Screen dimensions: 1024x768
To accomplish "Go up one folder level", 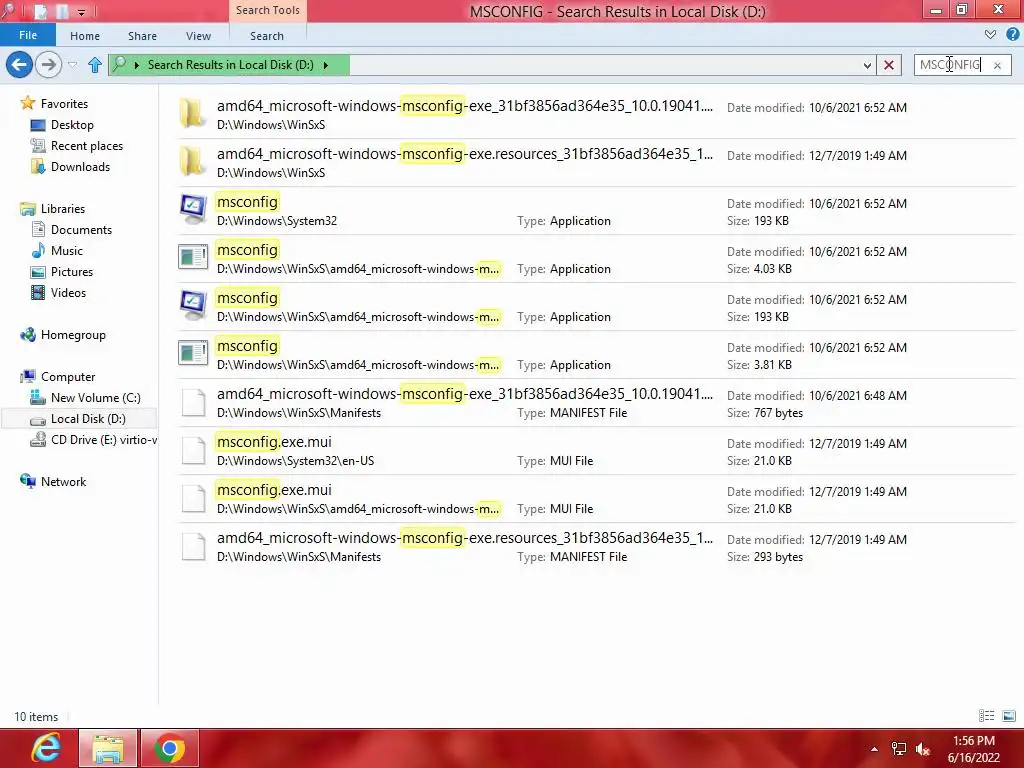I will pos(95,65).
